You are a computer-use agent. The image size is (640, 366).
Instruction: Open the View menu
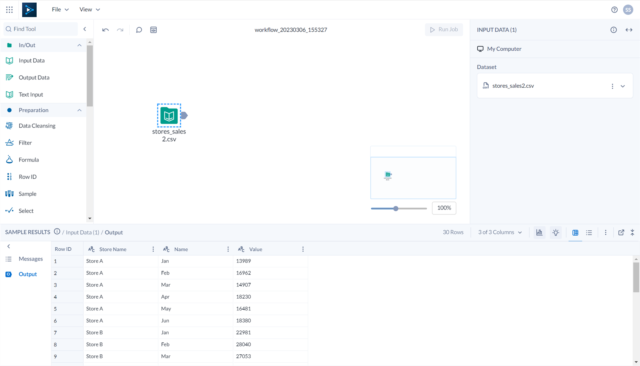point(89,9)
